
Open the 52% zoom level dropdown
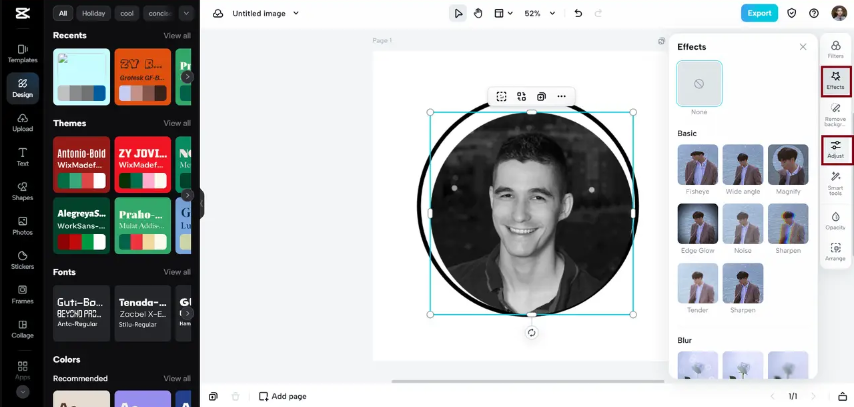click(x=539, y=14)
